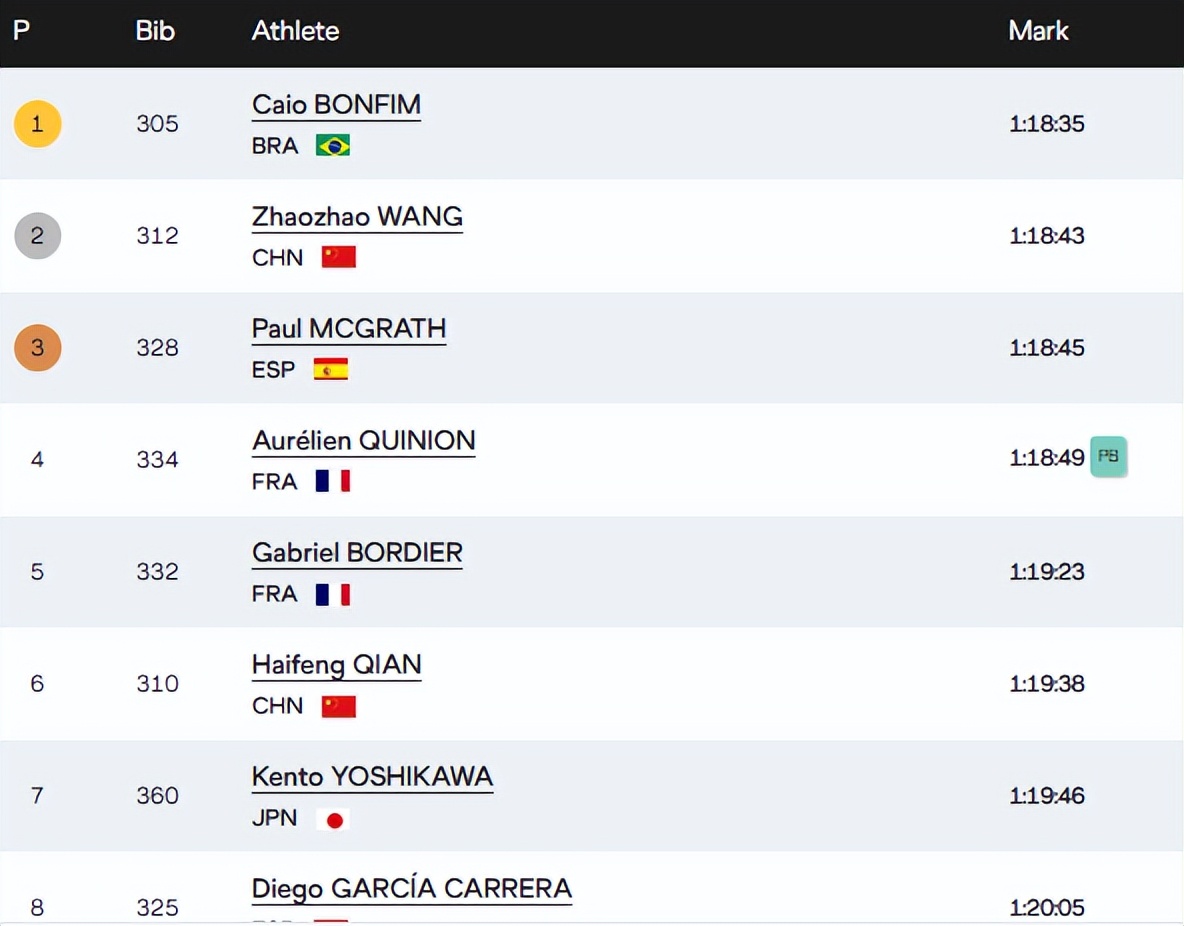Open Aurélien QUINION athlete page
Viewport: 1184px width, 926px height.
[x=363, y=441]
